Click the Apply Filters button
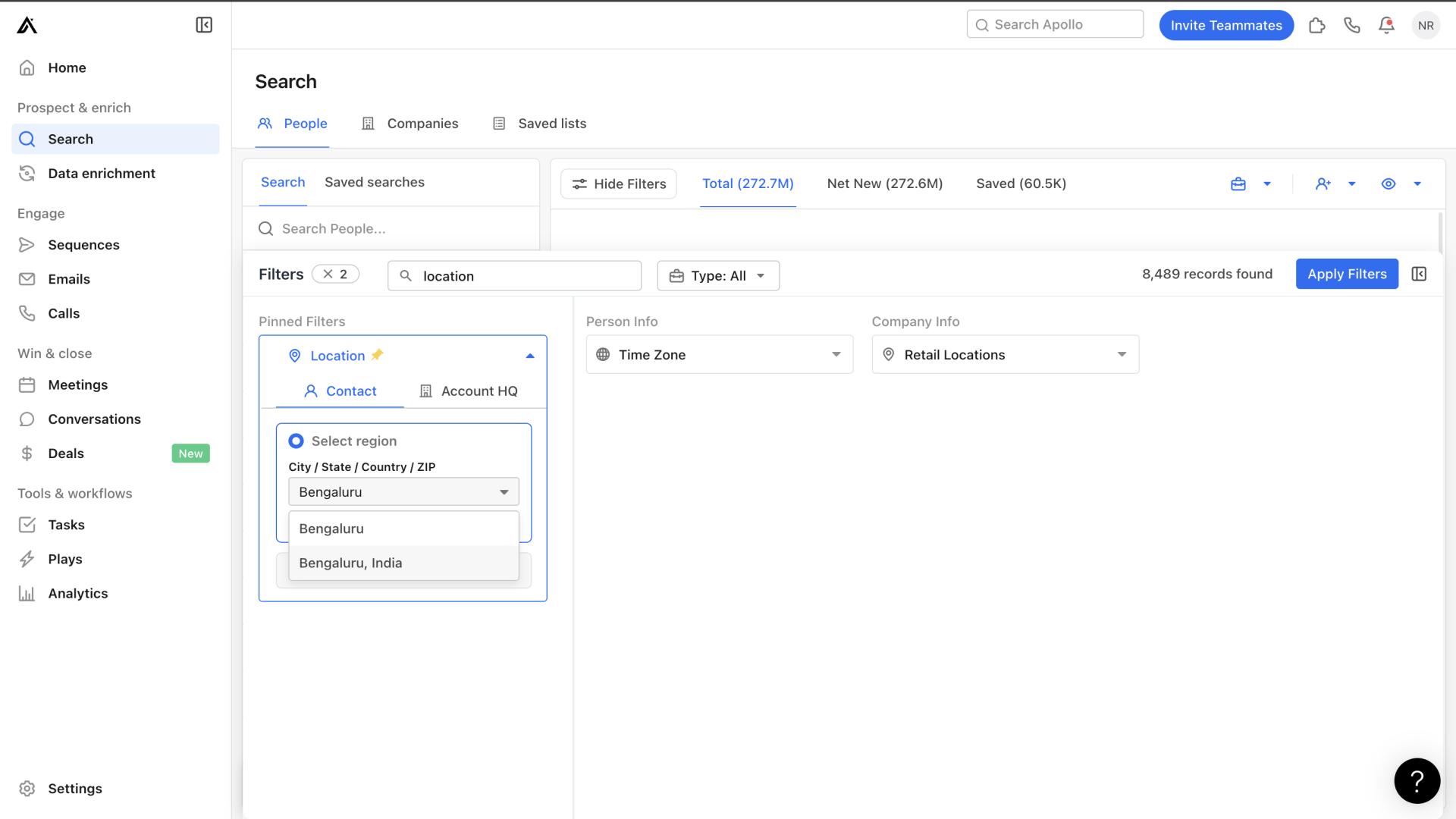 pyautogui.click(x=1347, y=274)
